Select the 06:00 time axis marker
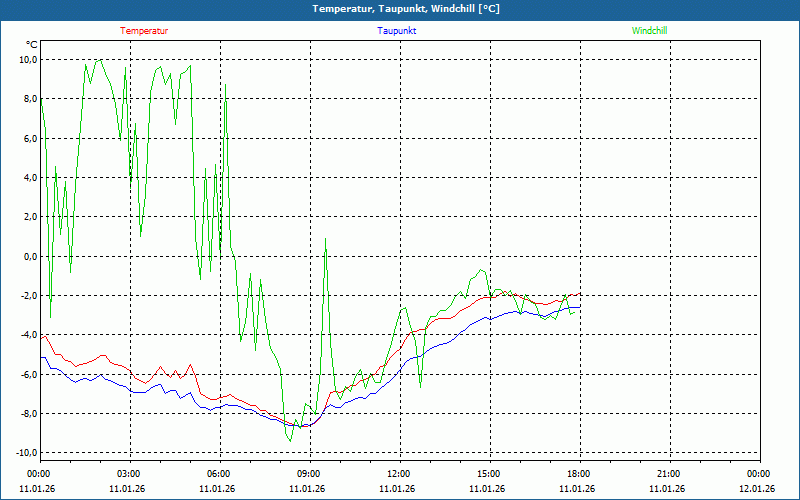 [219, 474]
